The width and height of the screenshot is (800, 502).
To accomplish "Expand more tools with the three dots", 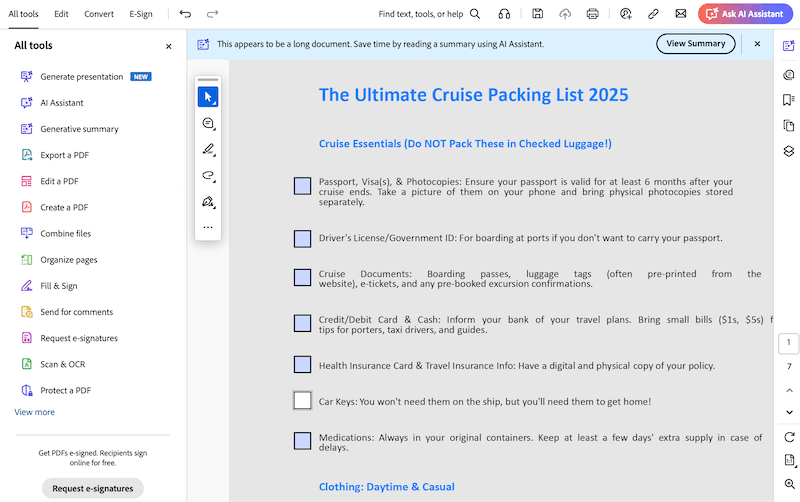I will pyautogui.click(x=208, y=227).
